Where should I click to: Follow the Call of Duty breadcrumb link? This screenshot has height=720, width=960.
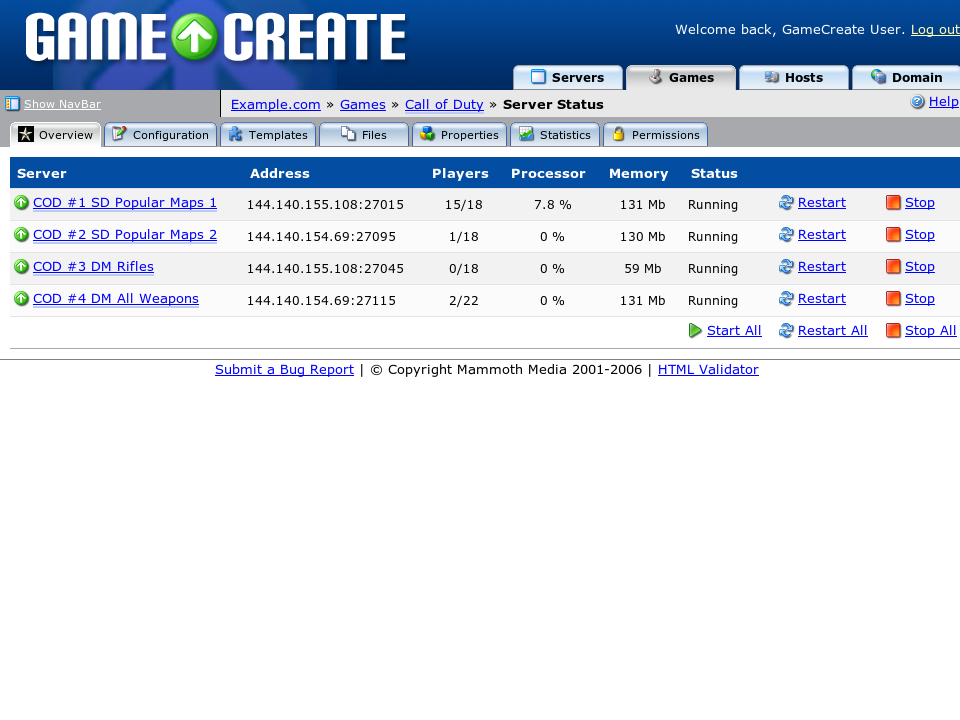(444, 105)
